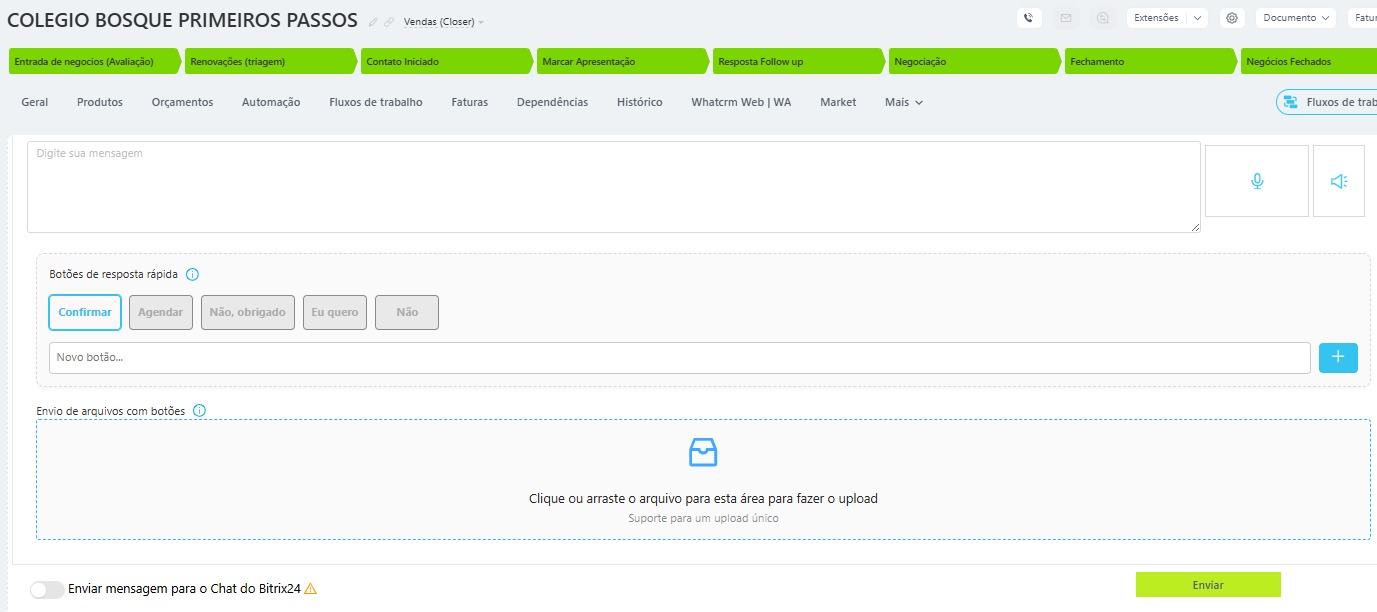Open the settings gear icon
Screen dimensions: 1377x612
point(1232,18)
